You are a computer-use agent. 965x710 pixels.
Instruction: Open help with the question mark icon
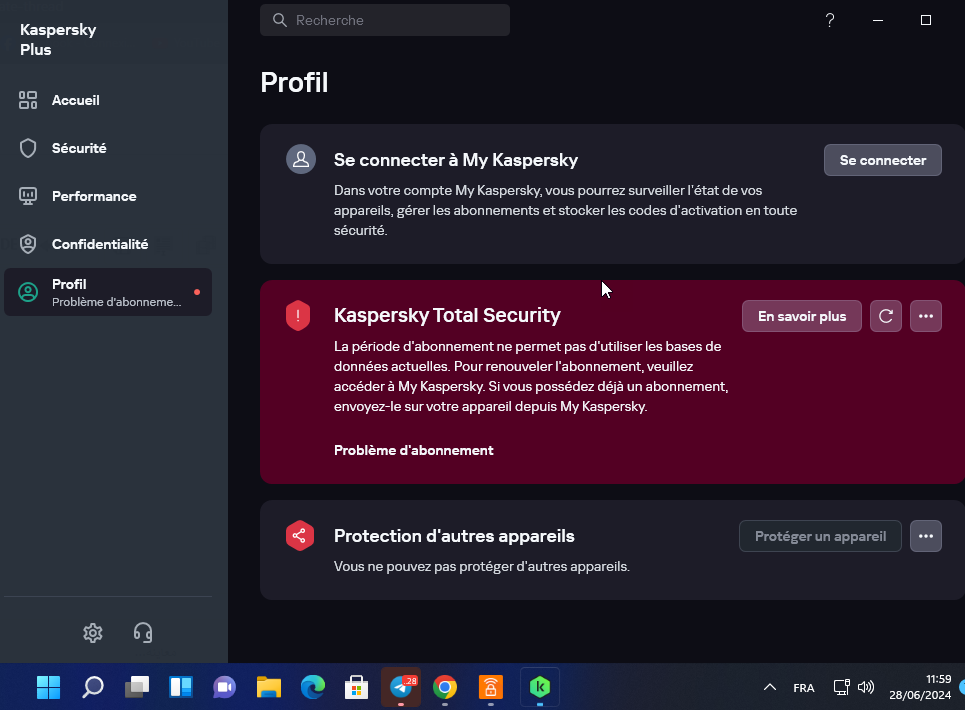coord(830,20)
